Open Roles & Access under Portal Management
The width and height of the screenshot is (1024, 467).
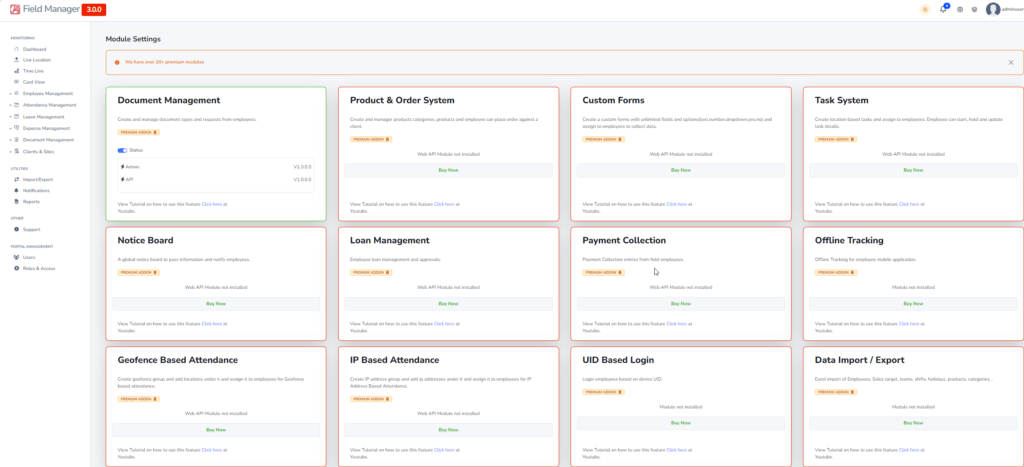click(x=39, y=268)
